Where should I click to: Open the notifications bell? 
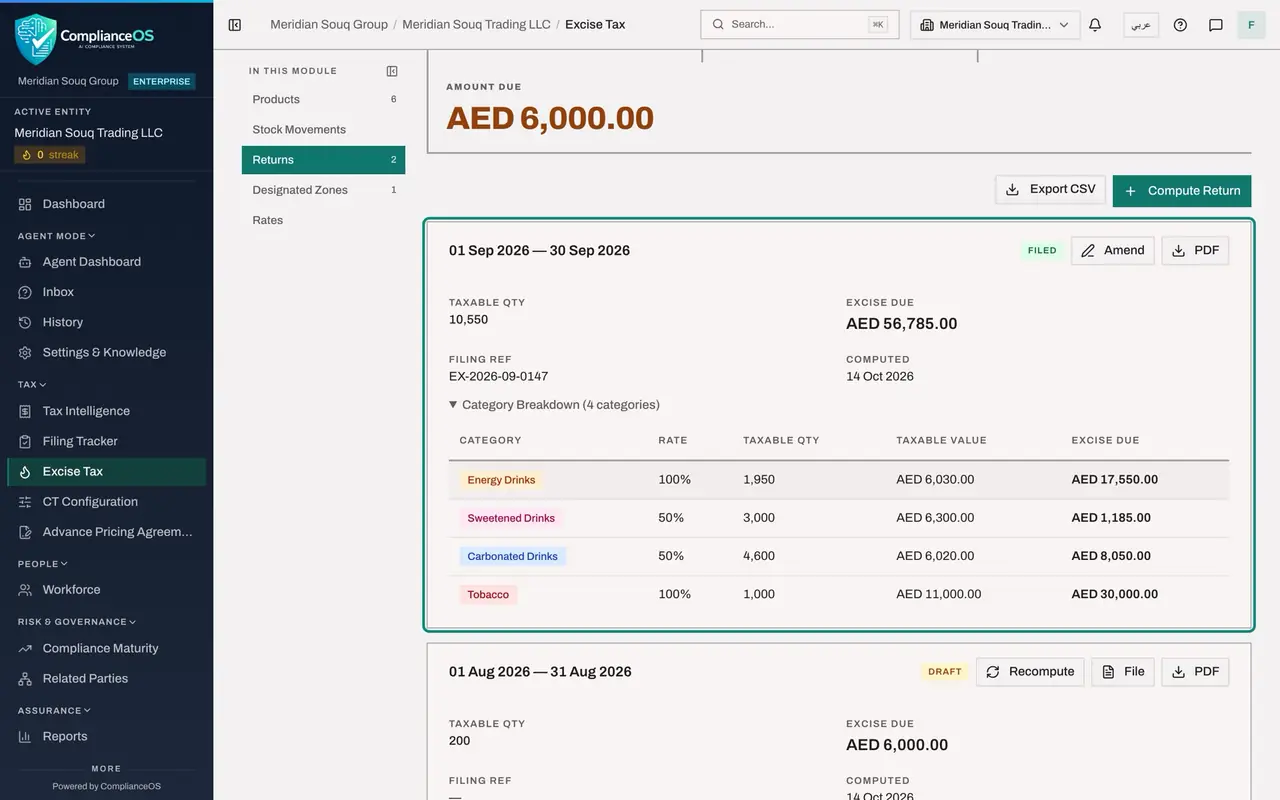(x=1095, y=25)
